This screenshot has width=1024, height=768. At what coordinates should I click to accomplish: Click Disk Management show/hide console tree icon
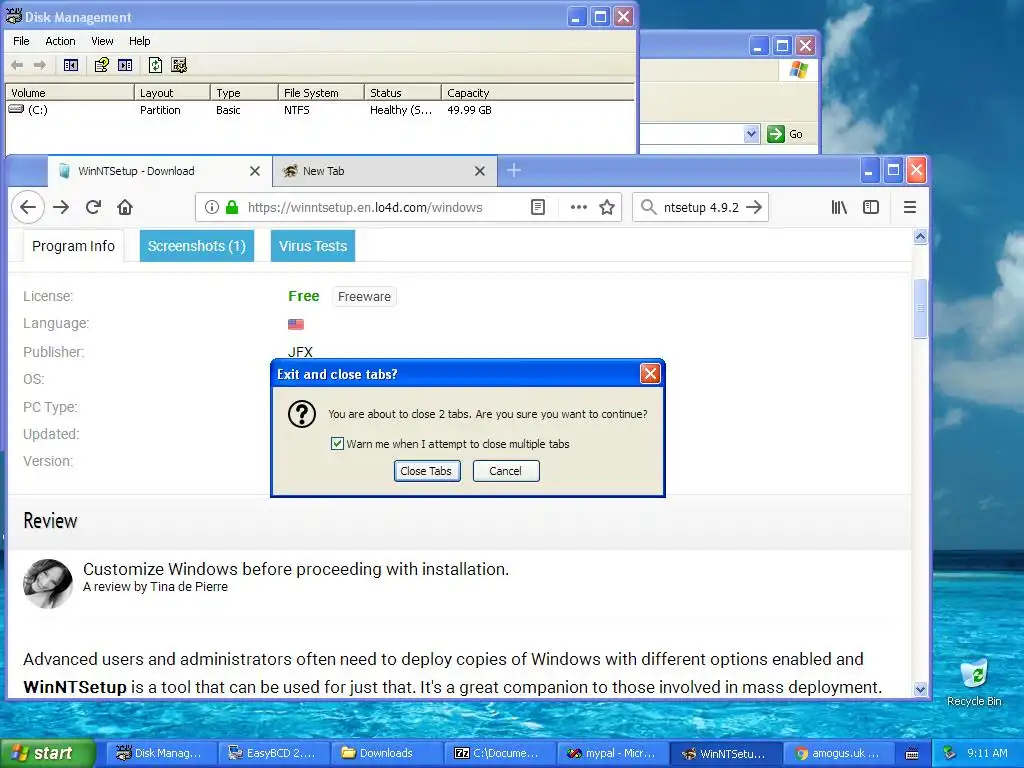coord(71,65)
